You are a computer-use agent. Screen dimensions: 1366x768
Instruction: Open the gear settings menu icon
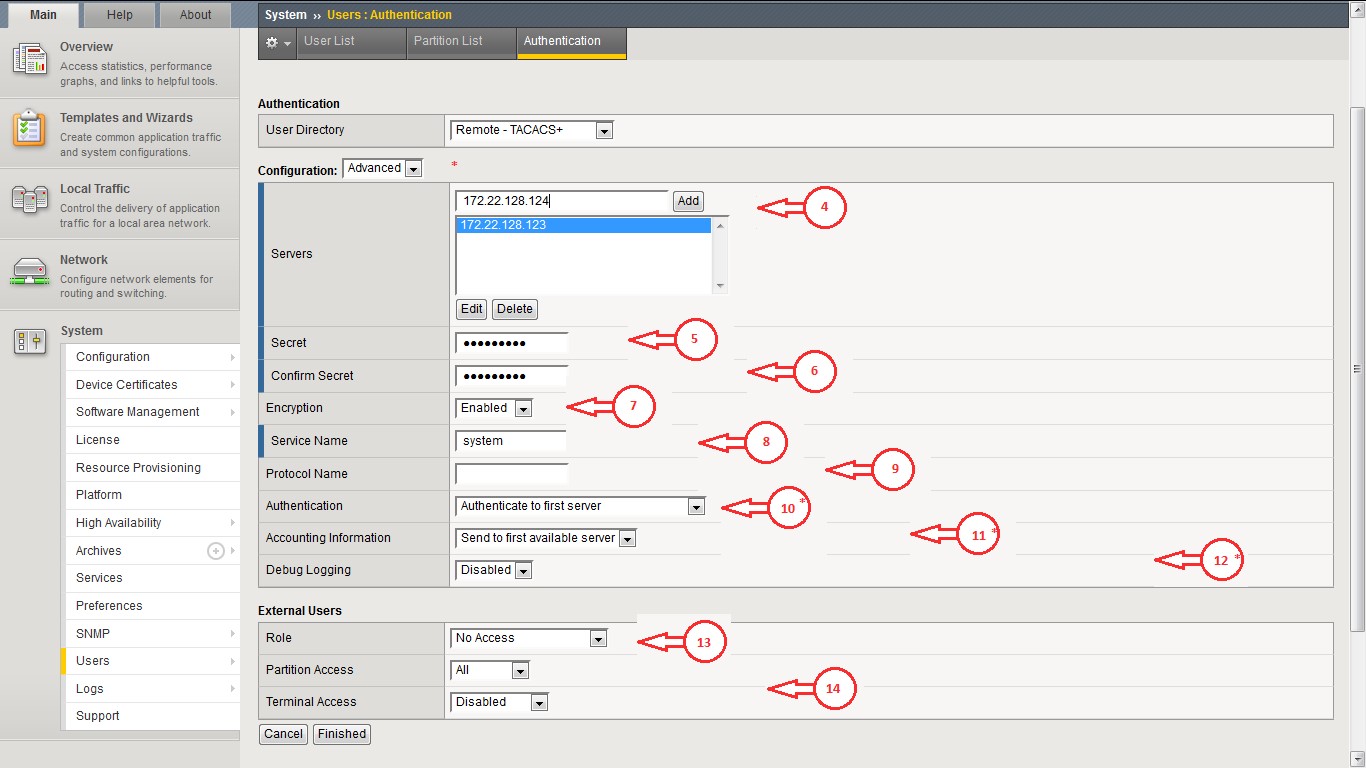277,43
